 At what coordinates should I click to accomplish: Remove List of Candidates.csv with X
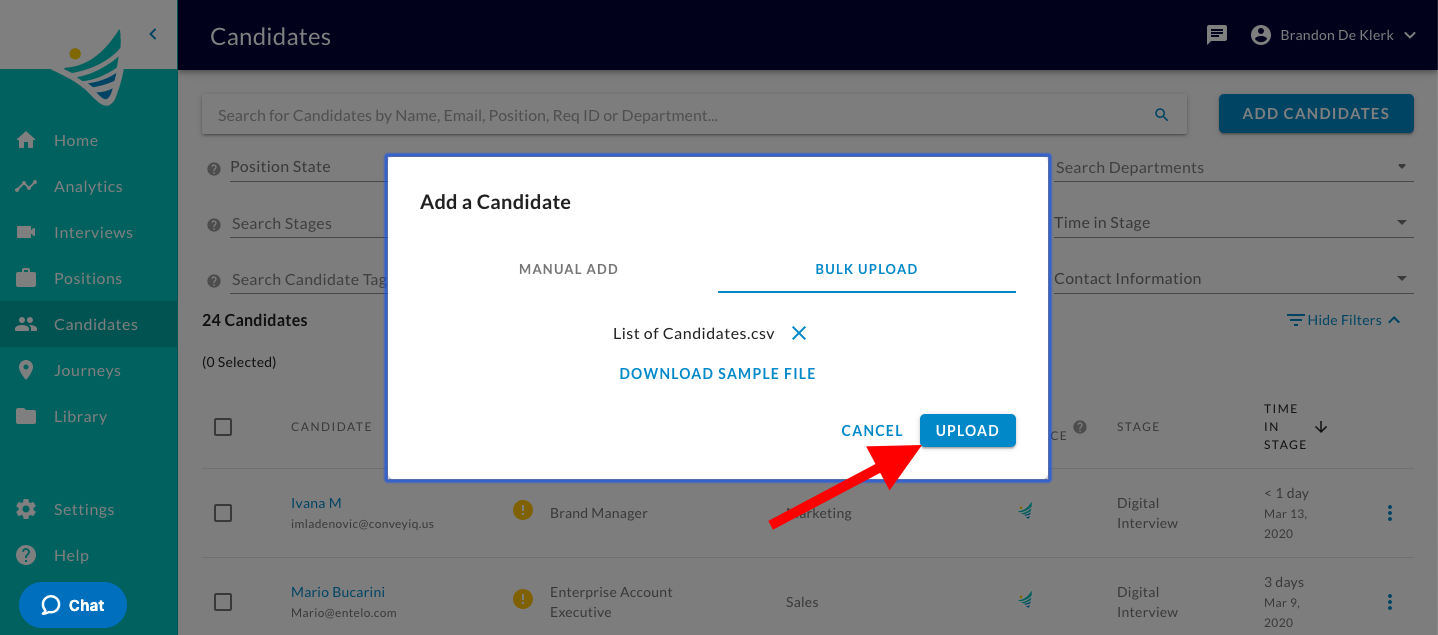799,333
